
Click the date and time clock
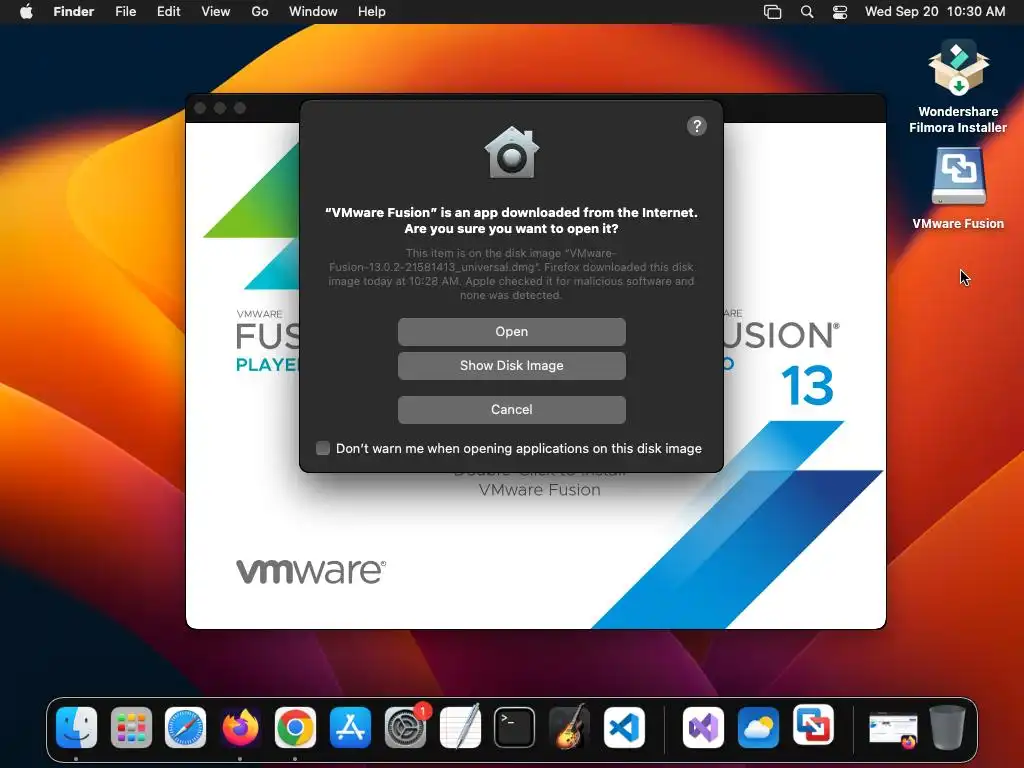point(935,12)
